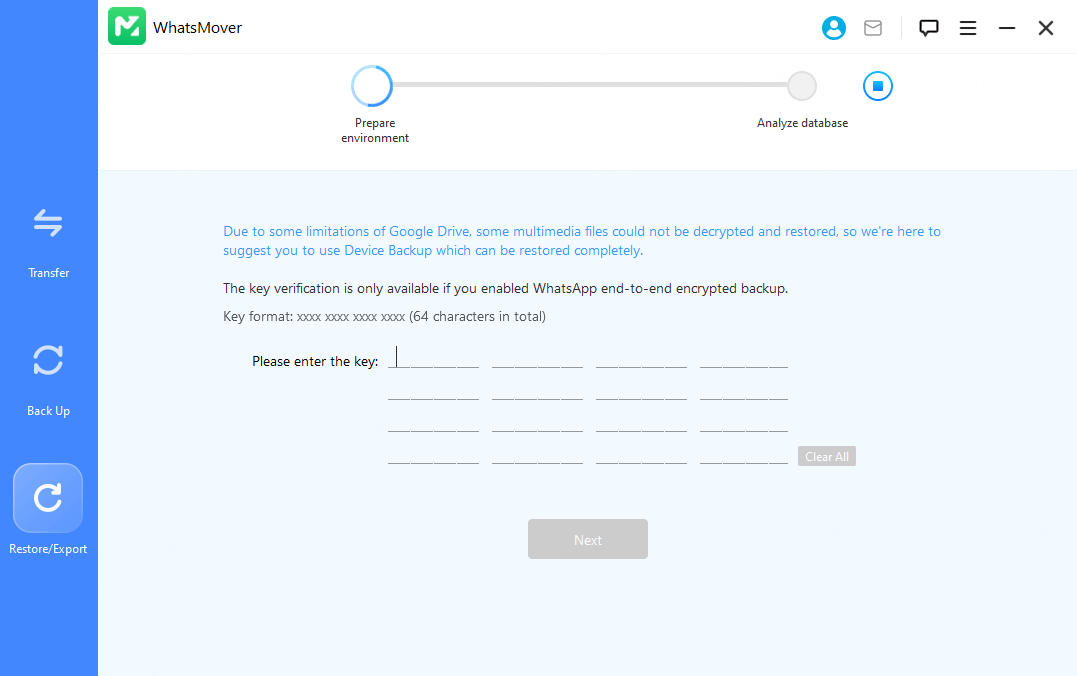This screenshot has height=676, width=1077.
Task: Focus the fourth key field in first row
Action: click(744, 357)
